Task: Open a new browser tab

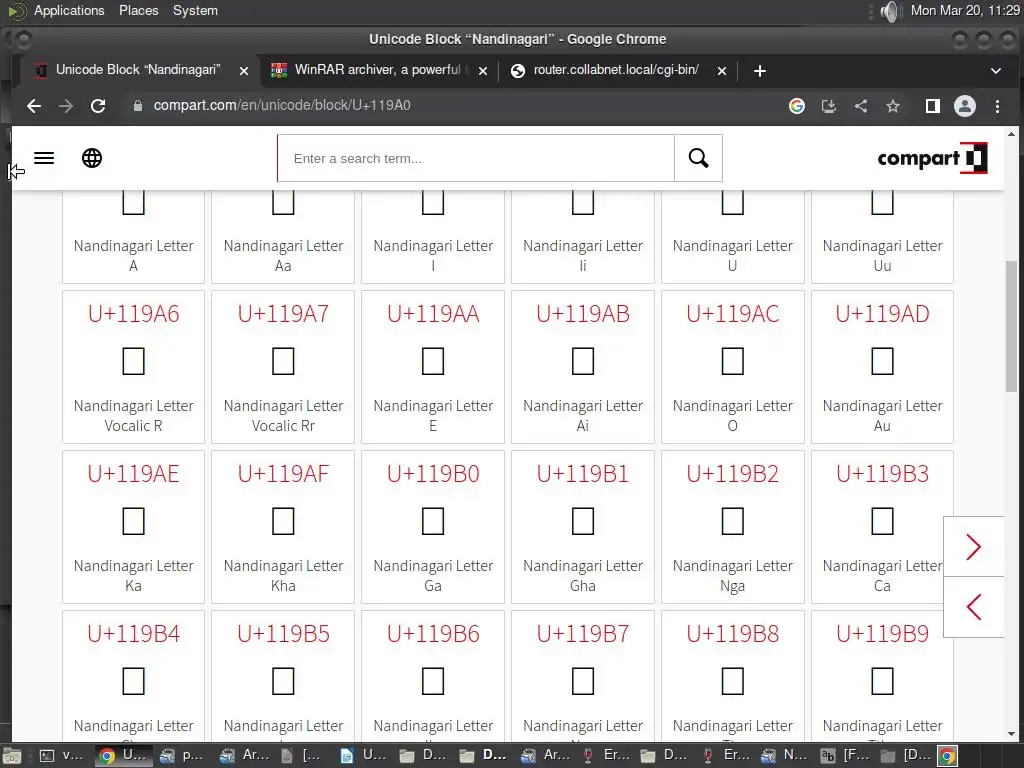Action: [x=760, y=71]
